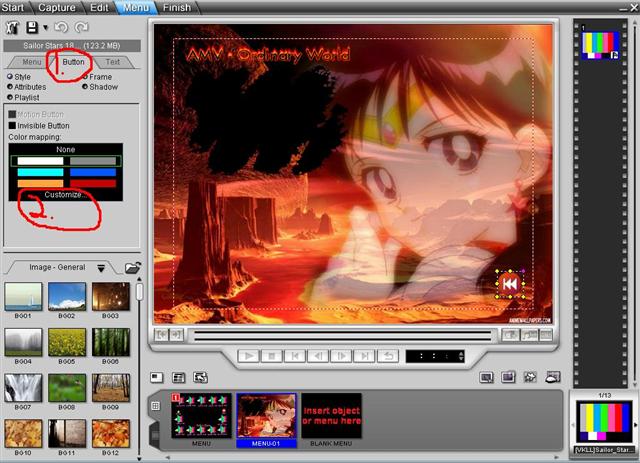The width and height of the screenshot is (640, 463).
Task: Click the white rectangle view icon below preview
Action: [x=157, y=378]
